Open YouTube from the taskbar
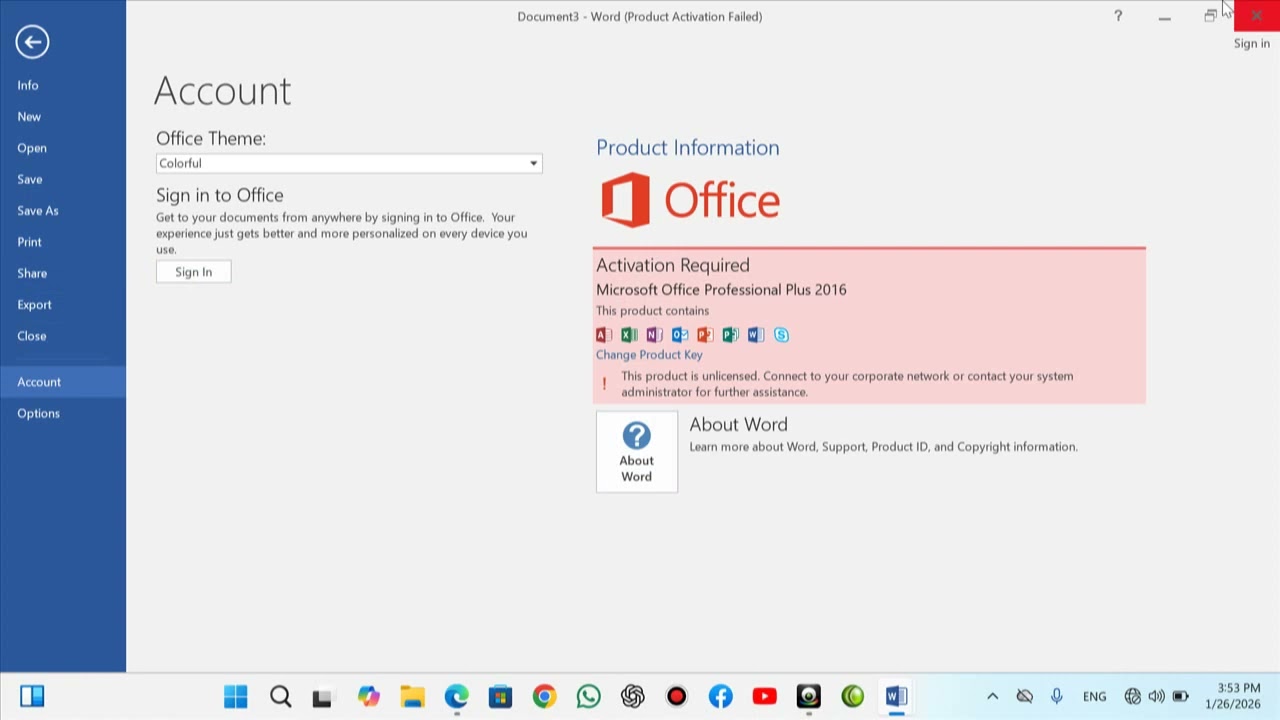Viewport: 1280px width, 720px height. point(764,696)
